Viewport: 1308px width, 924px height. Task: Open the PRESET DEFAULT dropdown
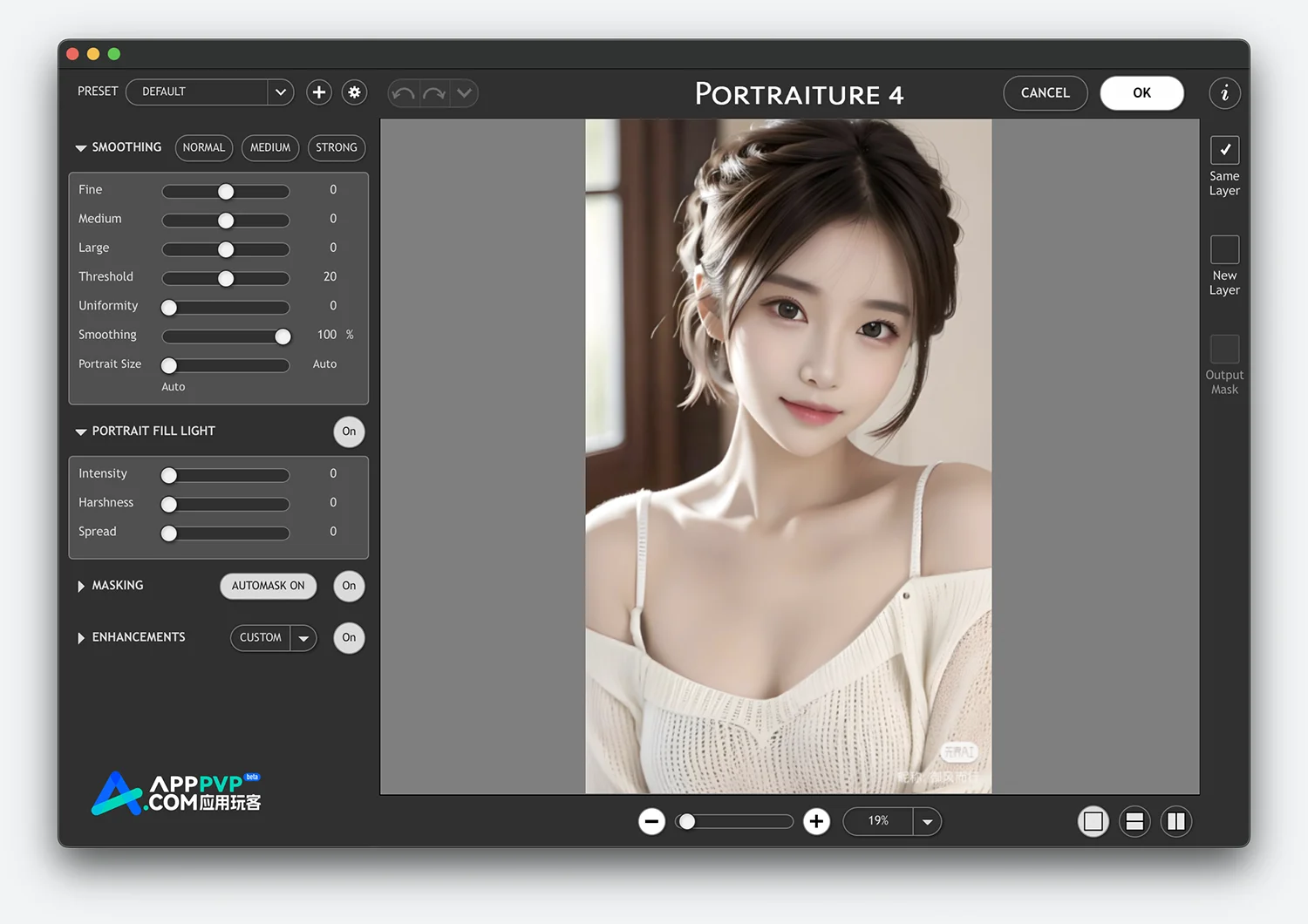click(210, 92)
